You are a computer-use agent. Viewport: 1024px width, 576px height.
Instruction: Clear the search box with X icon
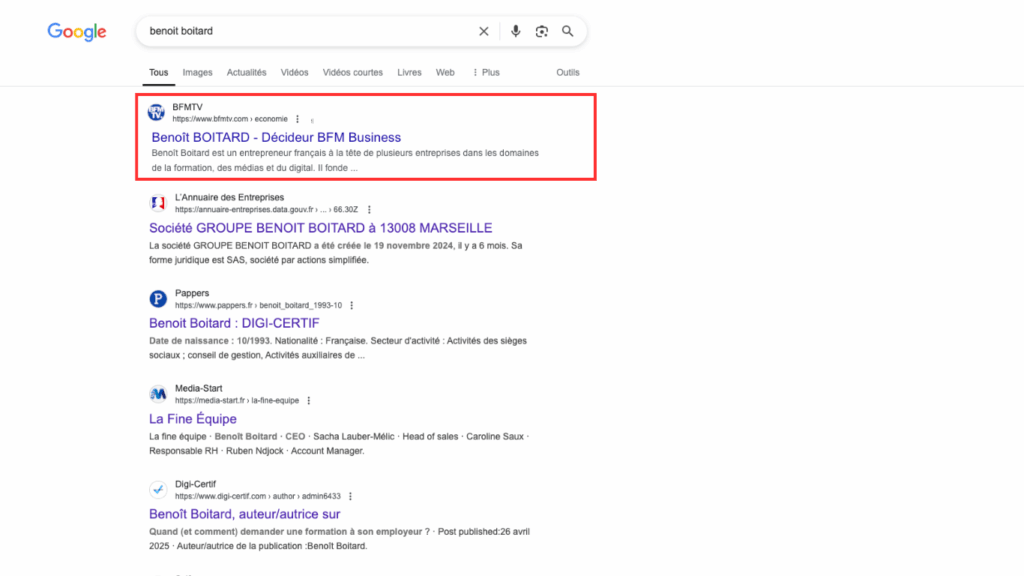click(484, 31)
